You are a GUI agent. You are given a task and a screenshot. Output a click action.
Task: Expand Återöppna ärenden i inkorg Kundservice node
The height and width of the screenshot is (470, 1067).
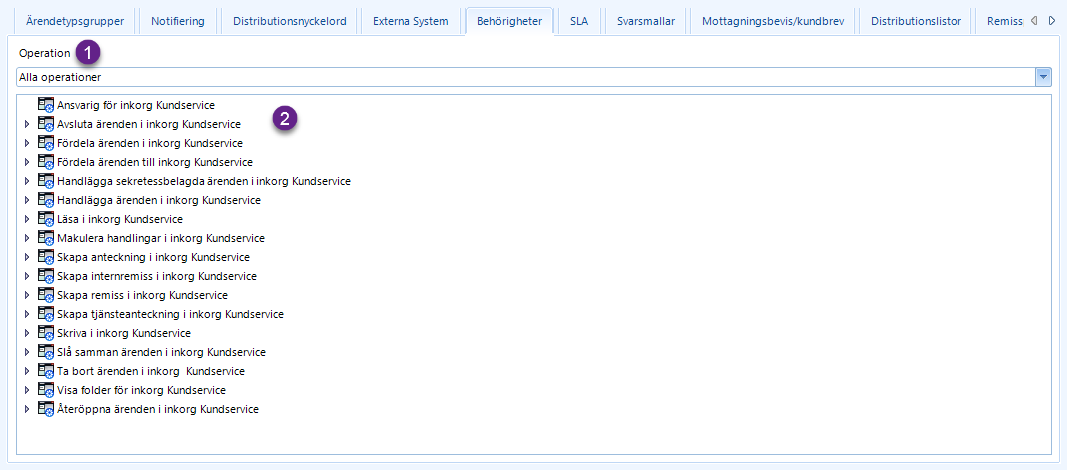(27, 410)
